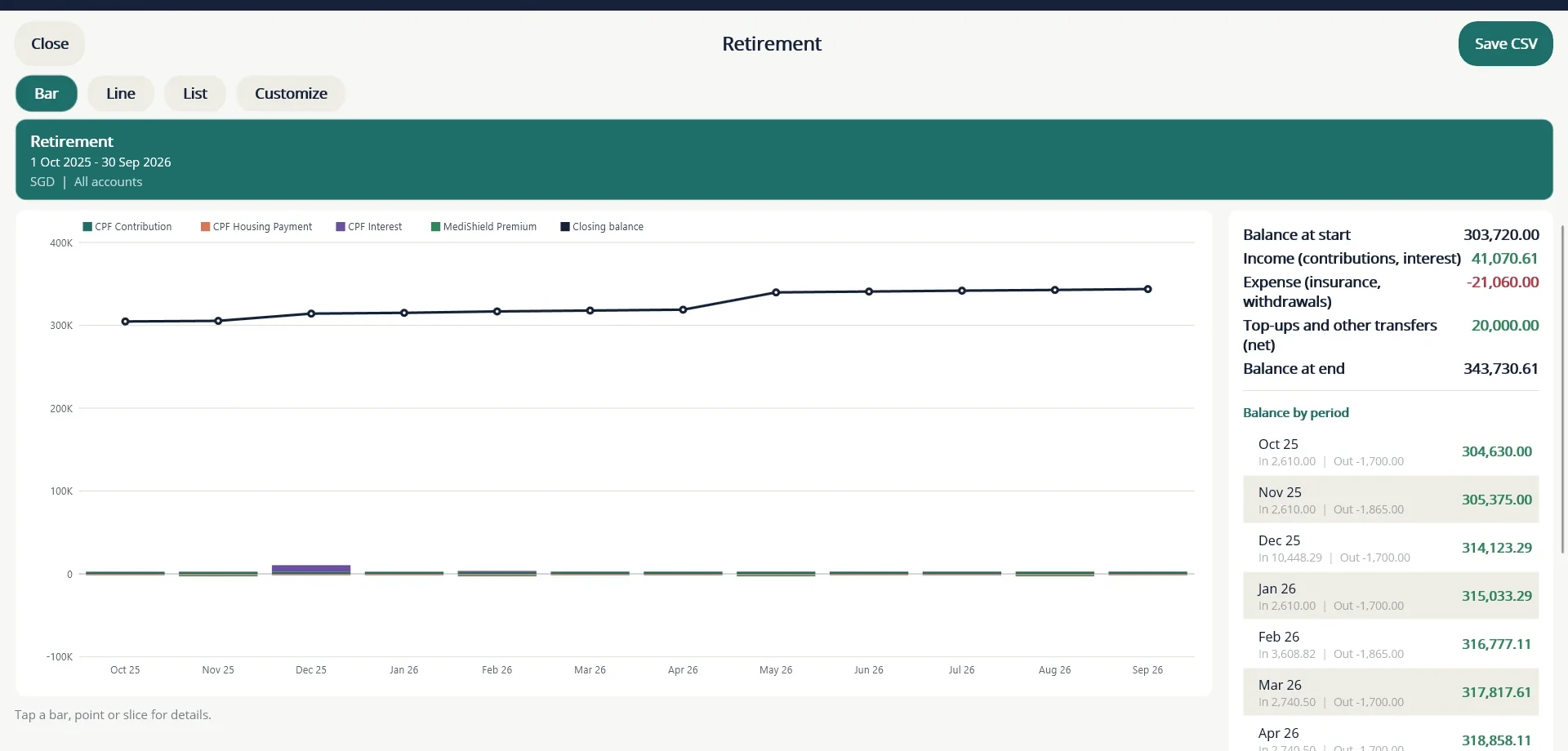Click the Balance at end value 343,730.61
Viewport: 1568px width, 751px height.
point(1501,369)
